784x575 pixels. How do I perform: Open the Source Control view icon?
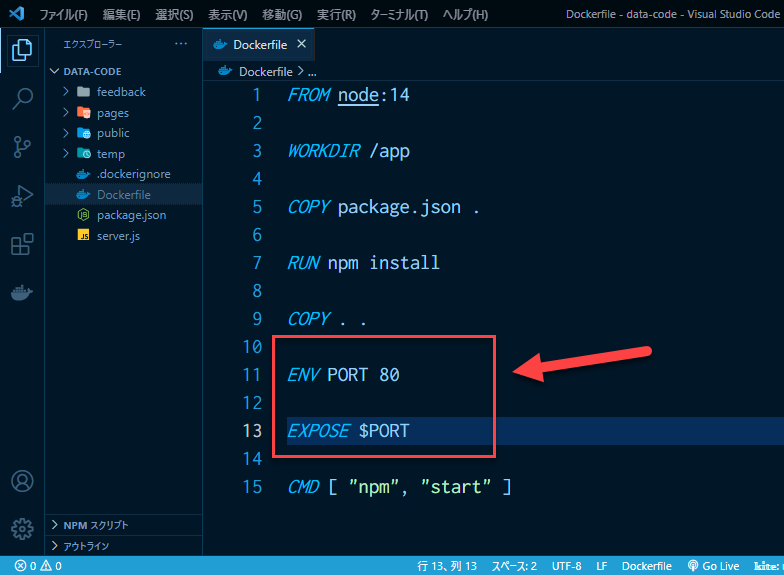pos(22,147)
